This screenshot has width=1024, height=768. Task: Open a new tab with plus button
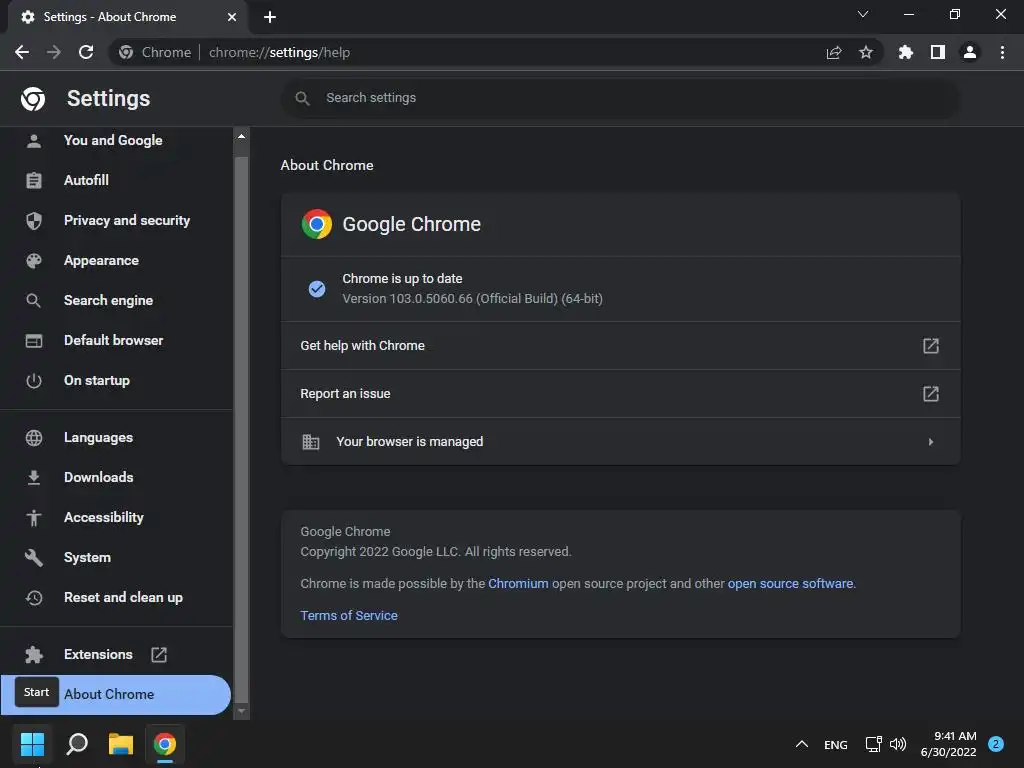pyautogui.click(x=270, y=17)
